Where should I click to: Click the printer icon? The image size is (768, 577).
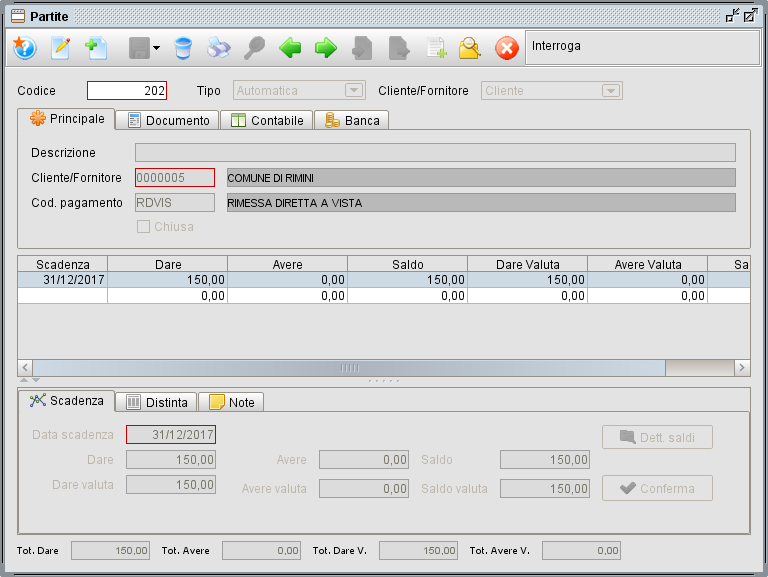click(x=218, y=48)
